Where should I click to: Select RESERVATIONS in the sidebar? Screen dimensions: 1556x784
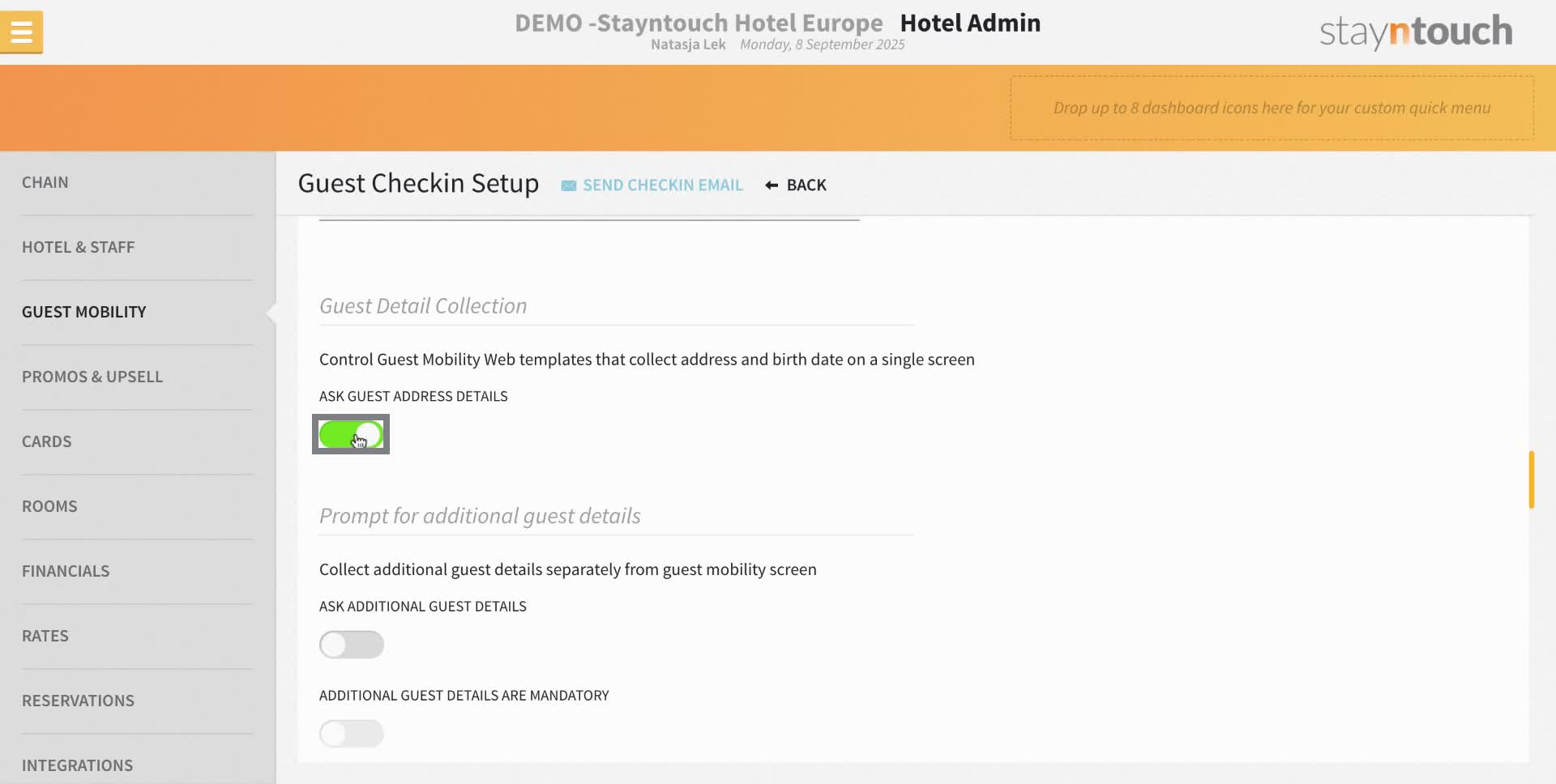78,701
